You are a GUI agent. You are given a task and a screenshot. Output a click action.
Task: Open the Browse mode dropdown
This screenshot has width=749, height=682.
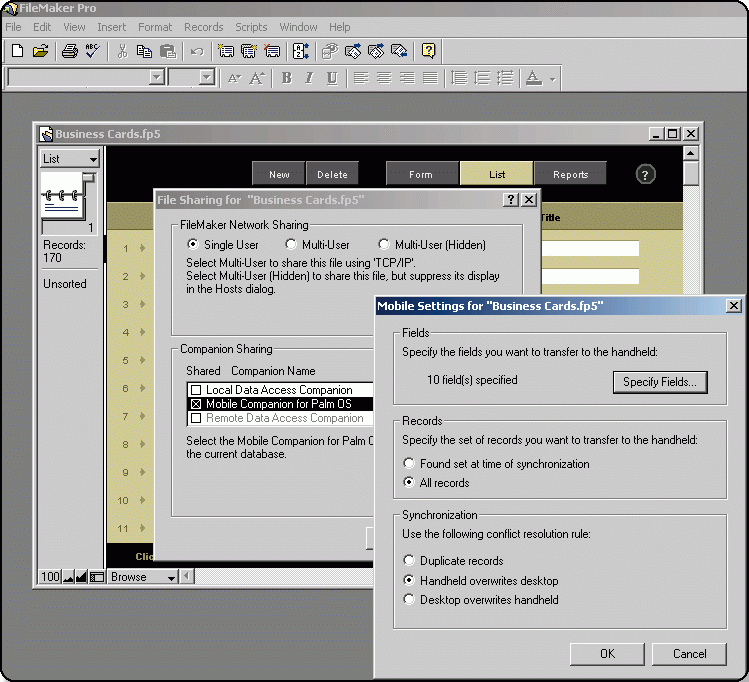[x=143, y=577]
